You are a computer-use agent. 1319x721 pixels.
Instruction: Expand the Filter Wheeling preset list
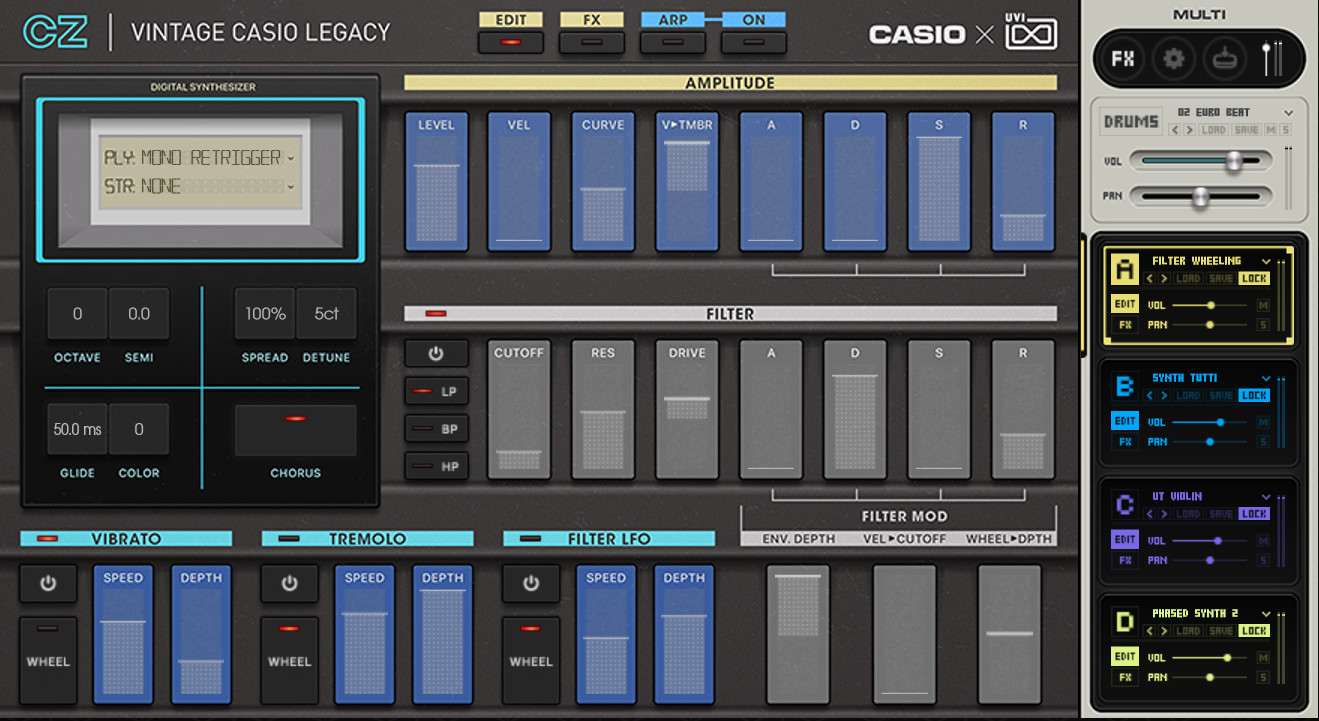click(1267, 261)
